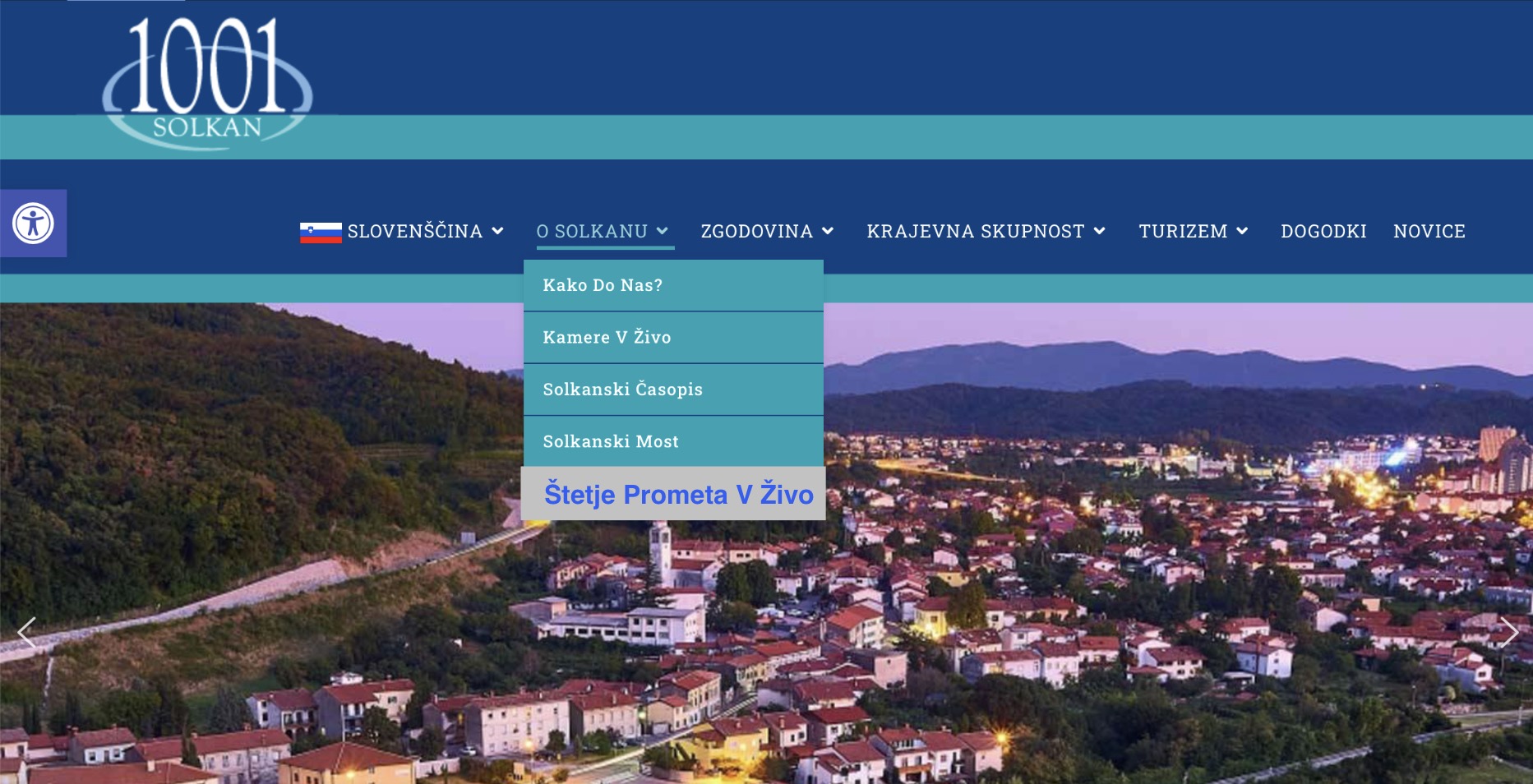Select Solkanski Most submenu entry

(x=673, y=441)
